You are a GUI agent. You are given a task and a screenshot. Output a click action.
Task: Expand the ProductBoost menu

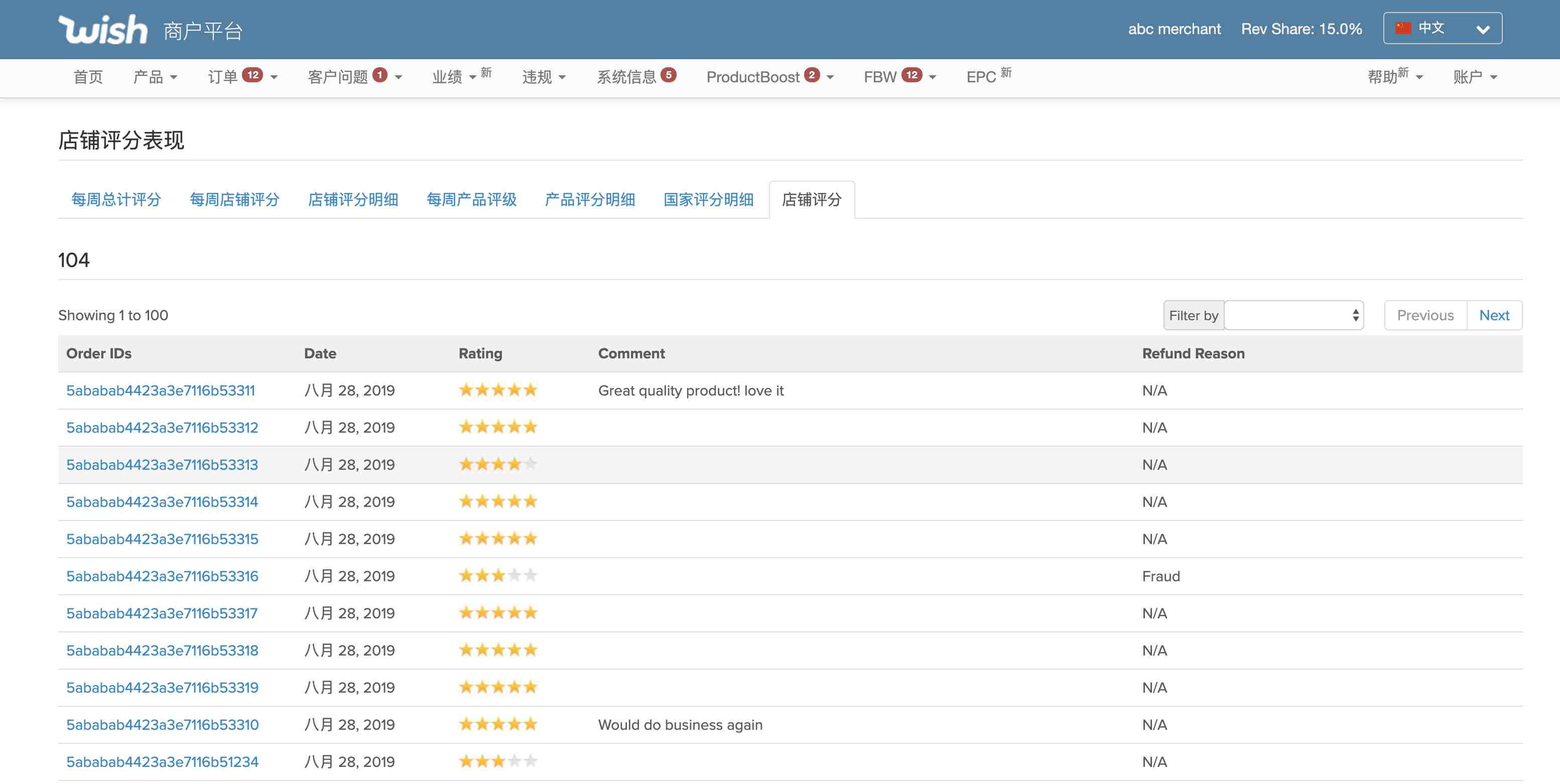(770, 77)
